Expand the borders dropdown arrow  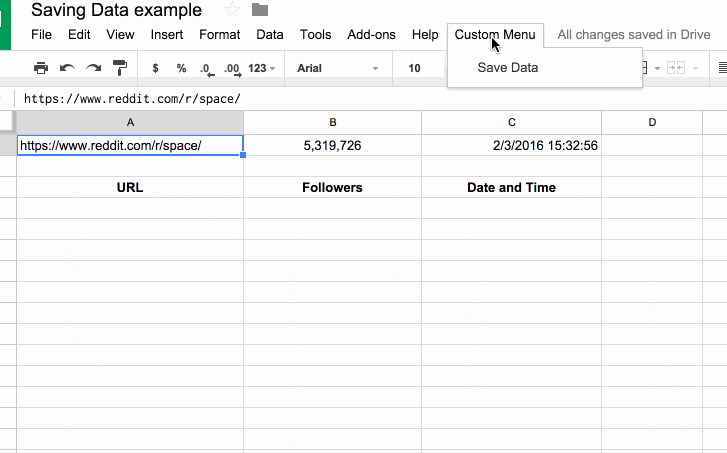[x=657, y=69]
